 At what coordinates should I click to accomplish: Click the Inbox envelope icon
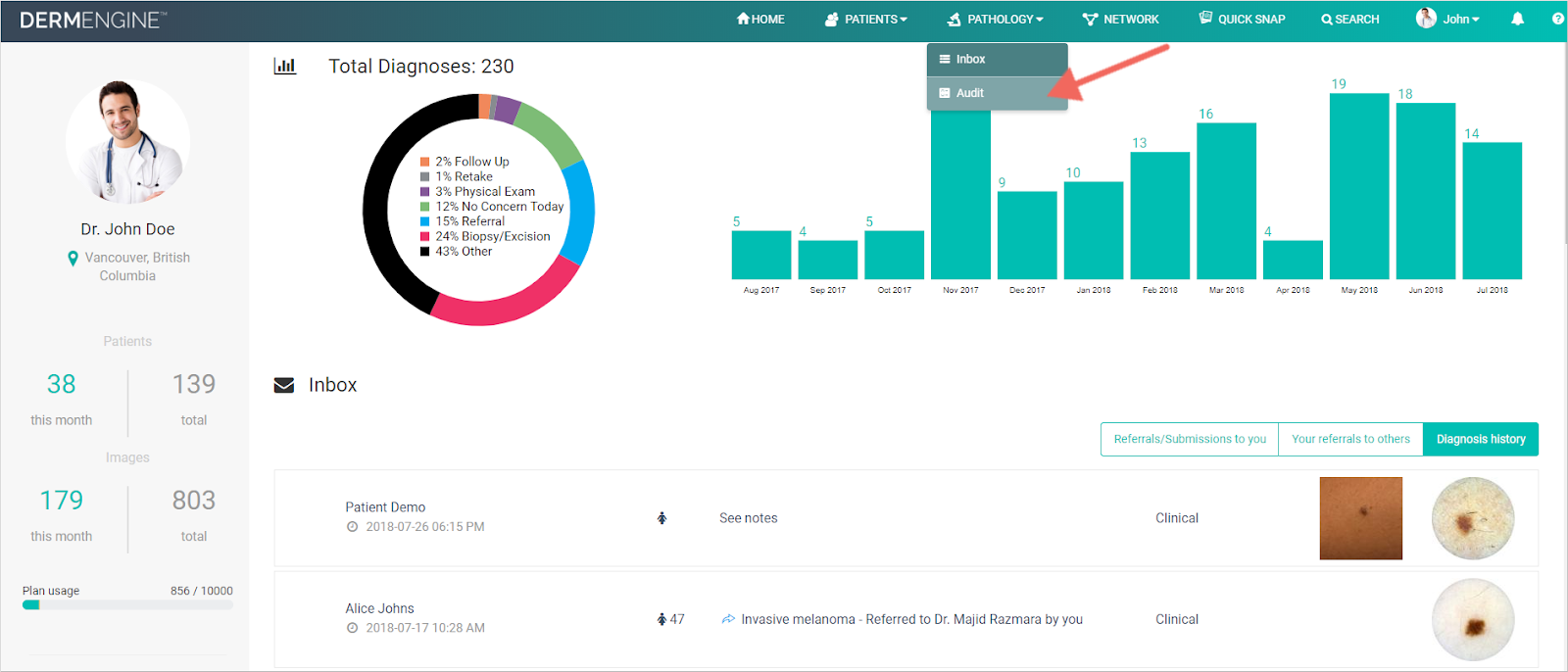[x=284, y=385]
